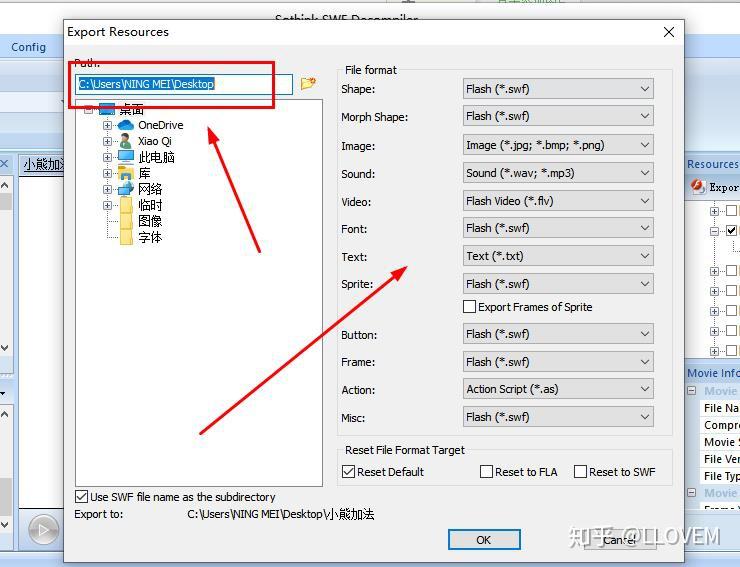Open the Text format dropdown
Screen dimensions: 740x567
pyautogui.click(x=558, y=256)
